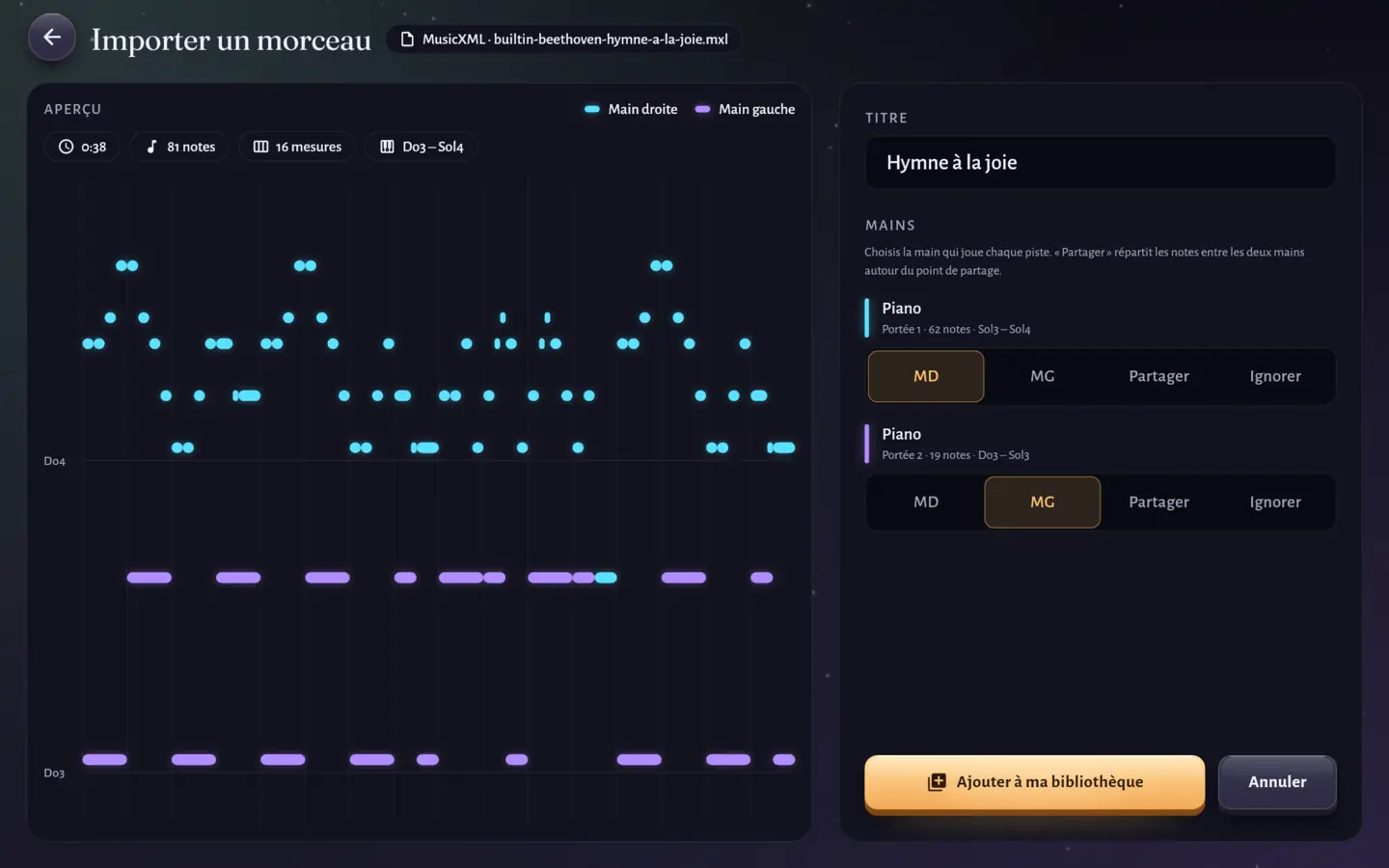Image resolution: width=1389 pixels, height=868 pixels.
Task: Assign Portée 2 to MG (left hand)
Action: point(1043,502)
